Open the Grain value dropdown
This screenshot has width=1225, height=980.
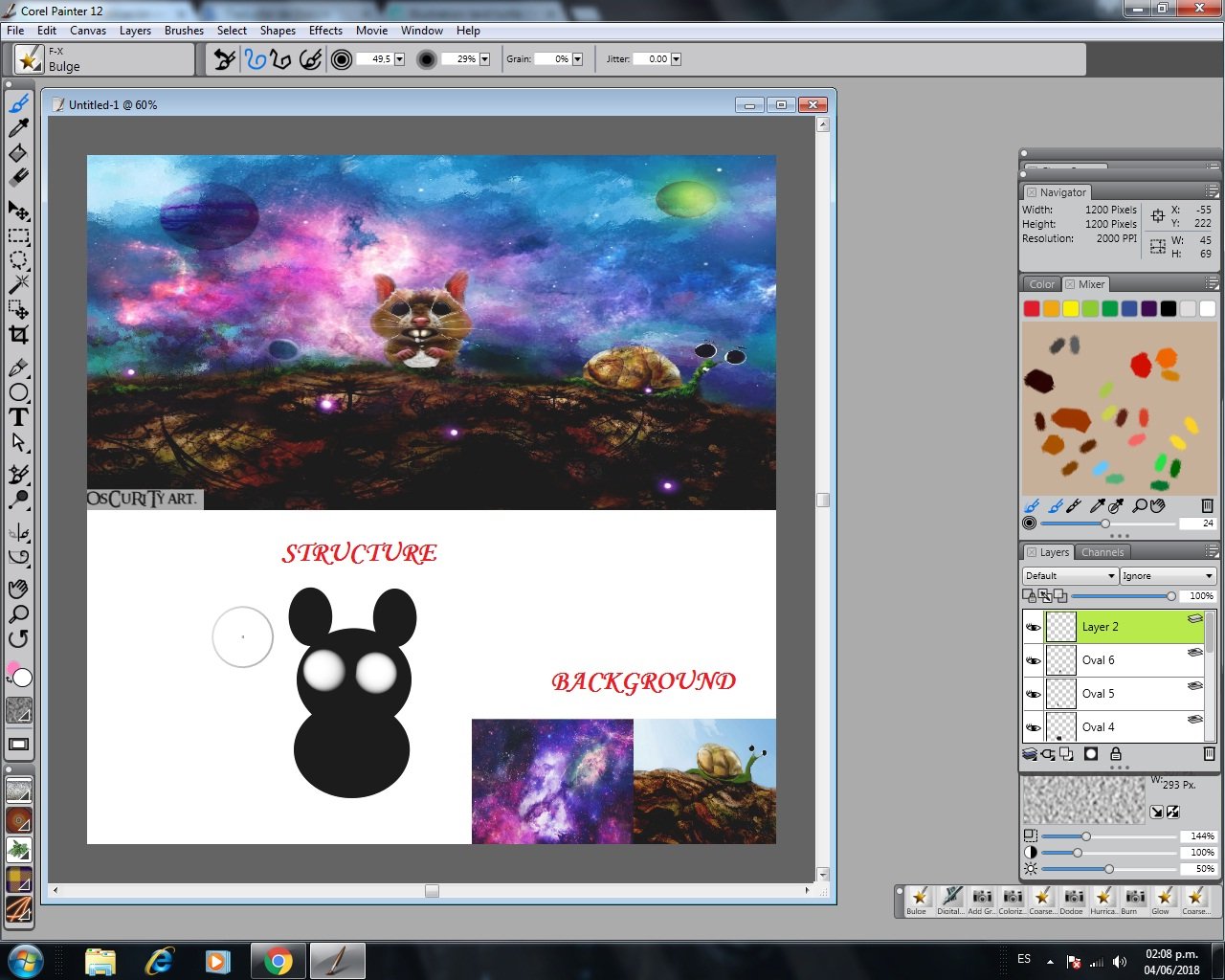577,59
